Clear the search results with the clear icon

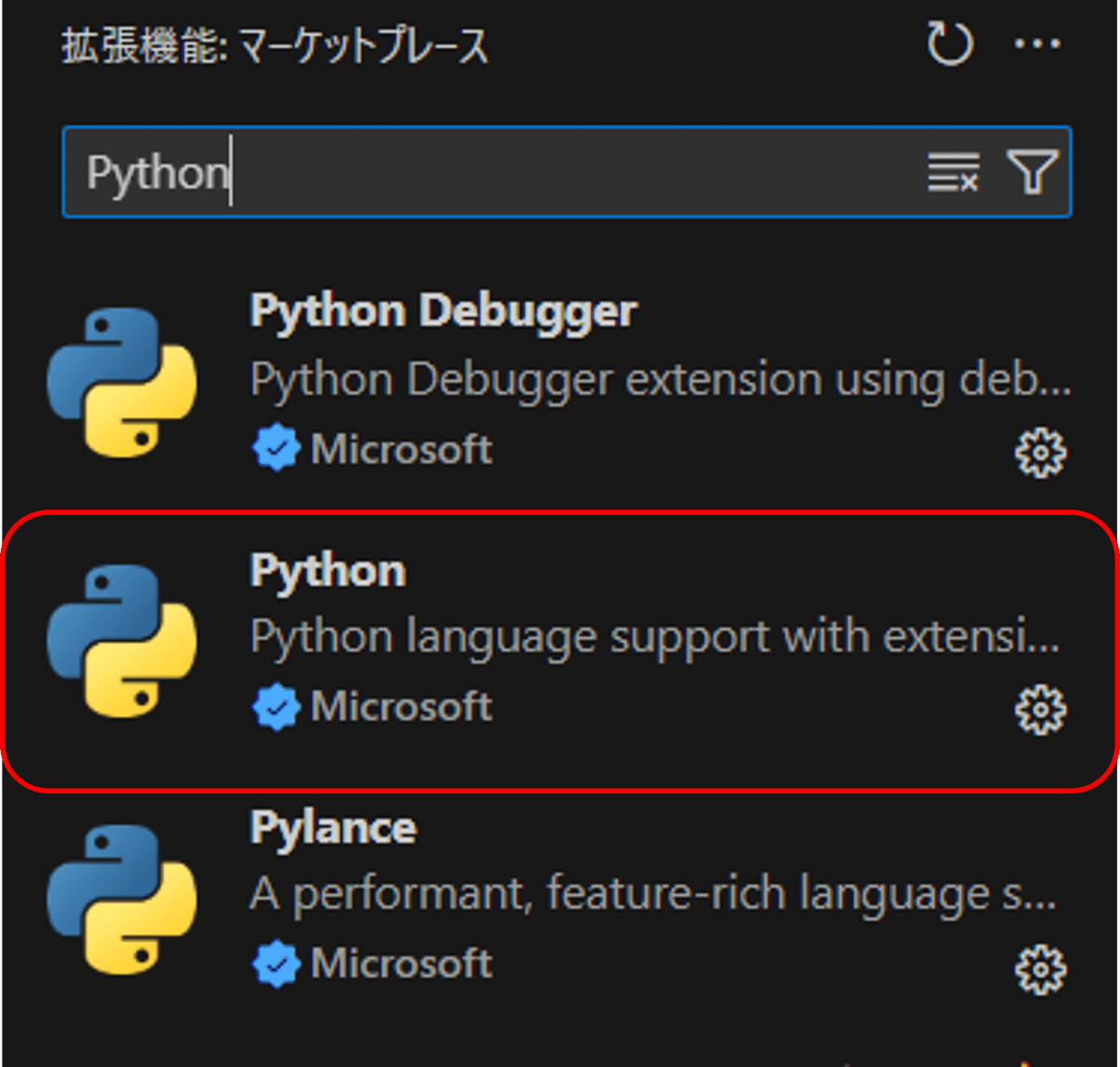click(951, 172)
